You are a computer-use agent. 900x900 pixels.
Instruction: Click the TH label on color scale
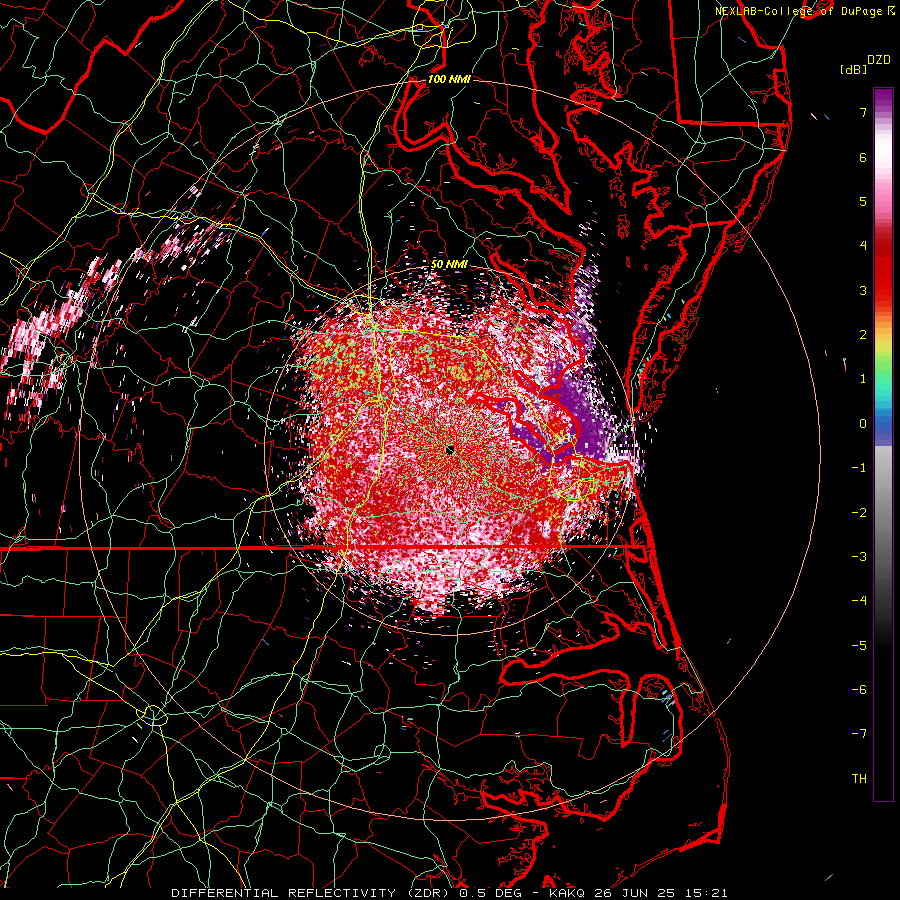pyautogui.click(x=859, y=779)
